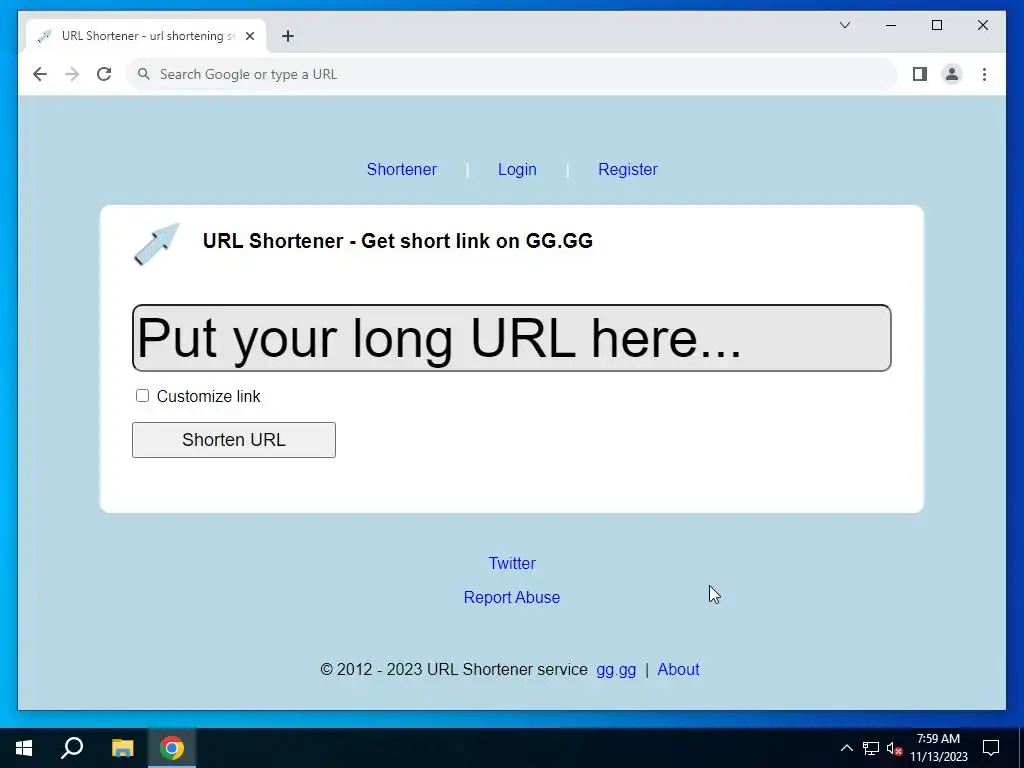Click the address bar search magnifier icon

point(144,74)
